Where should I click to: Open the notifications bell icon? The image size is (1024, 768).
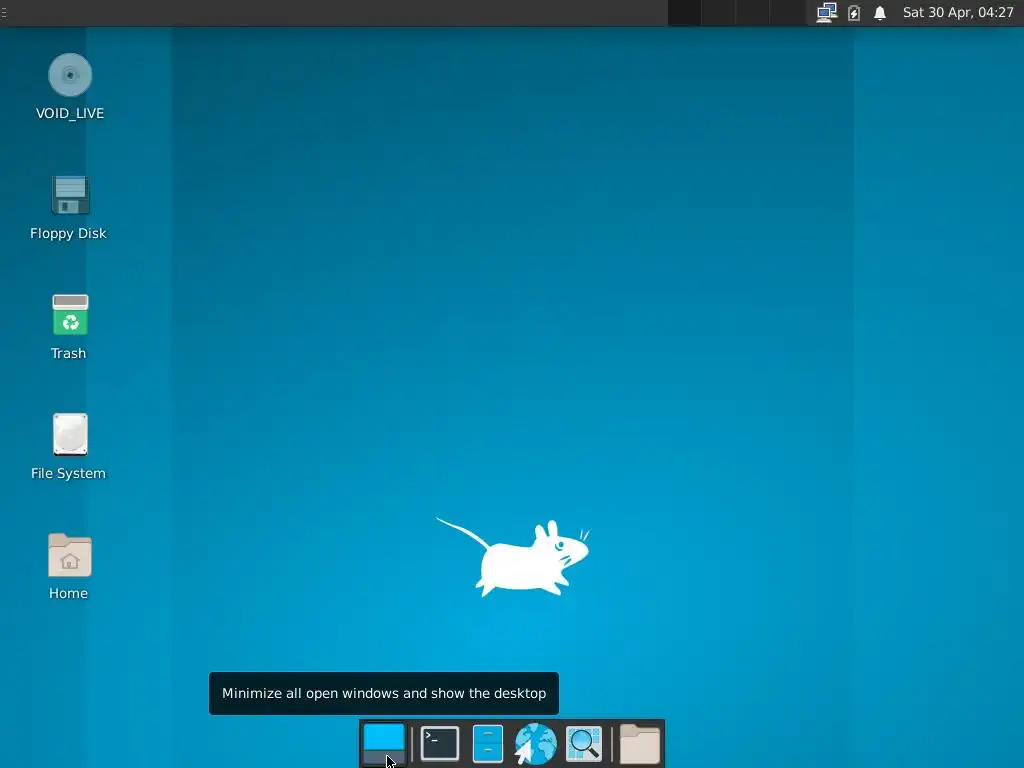click(x=880, y=12)
